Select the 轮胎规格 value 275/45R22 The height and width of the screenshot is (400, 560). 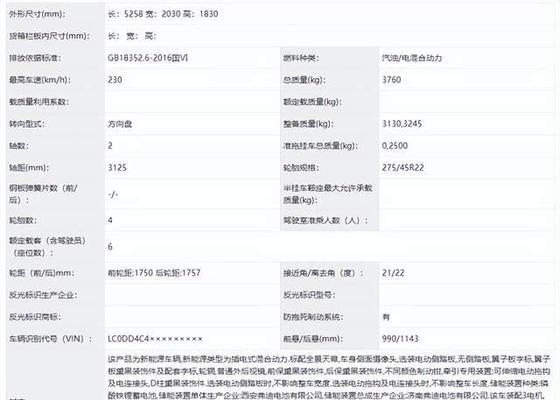tap(403, 168)
